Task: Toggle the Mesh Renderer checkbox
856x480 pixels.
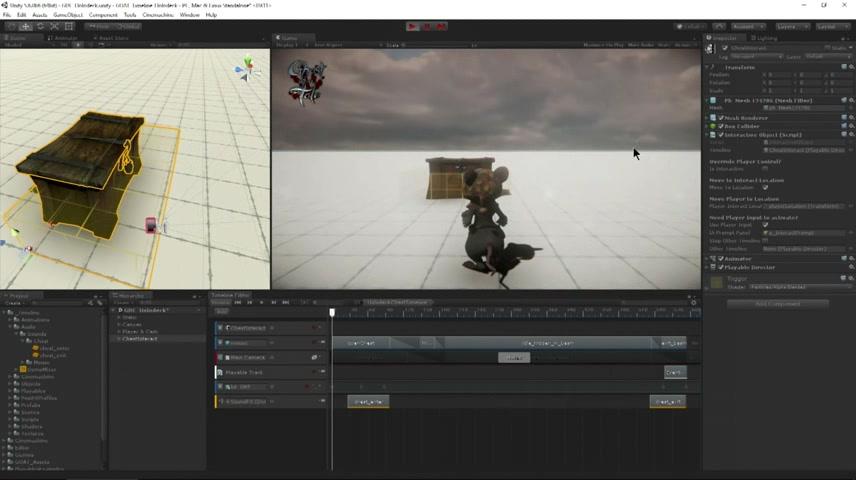Action: pyautogui.click(x=721, y=118)
